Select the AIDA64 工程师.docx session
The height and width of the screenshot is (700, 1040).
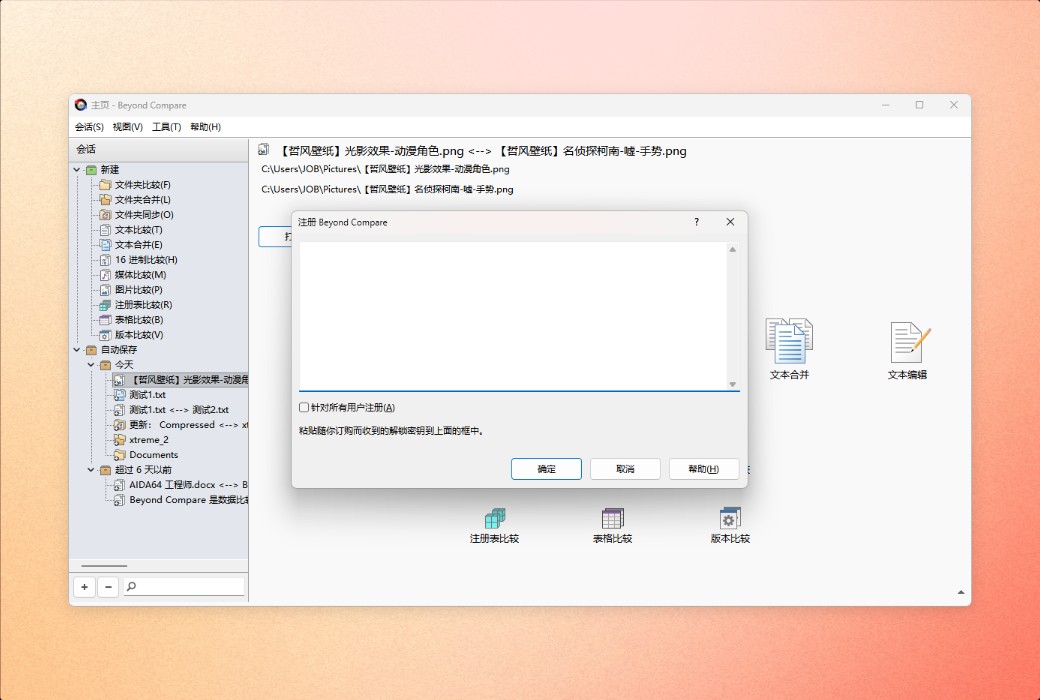coord(188,485)
